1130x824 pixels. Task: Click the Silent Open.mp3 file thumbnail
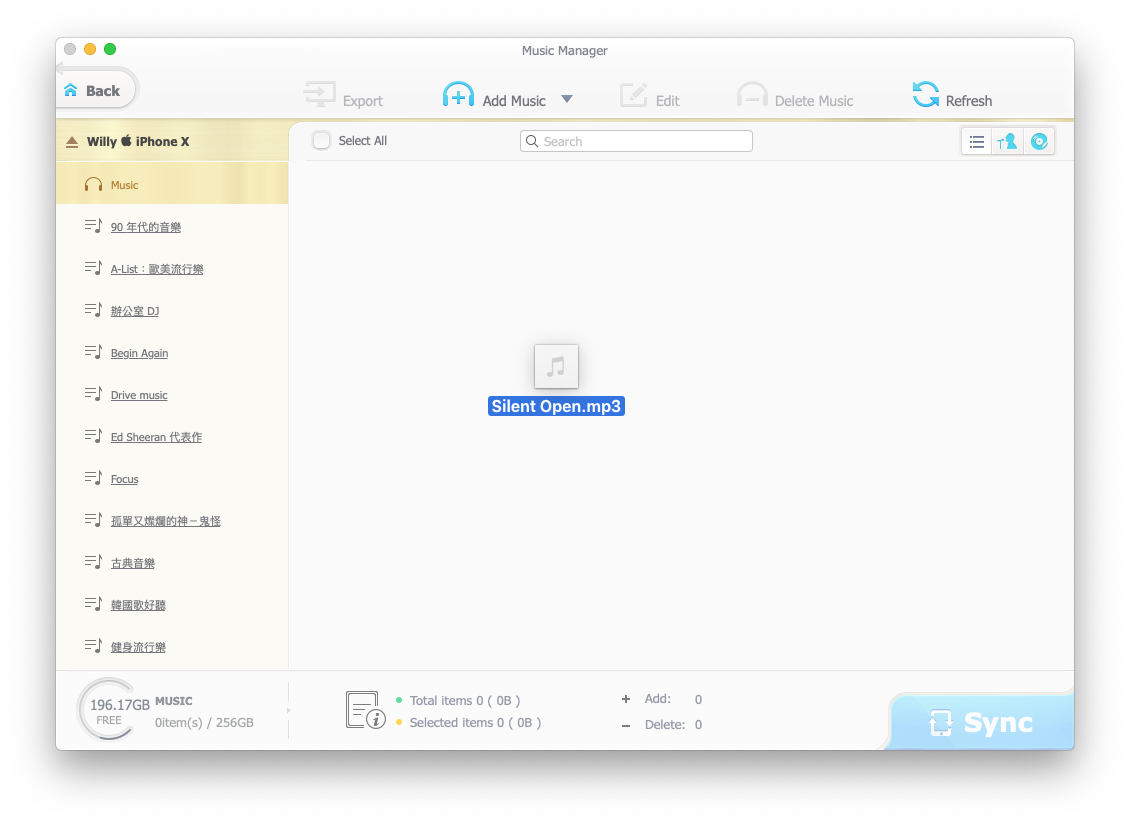click(556, 366)
